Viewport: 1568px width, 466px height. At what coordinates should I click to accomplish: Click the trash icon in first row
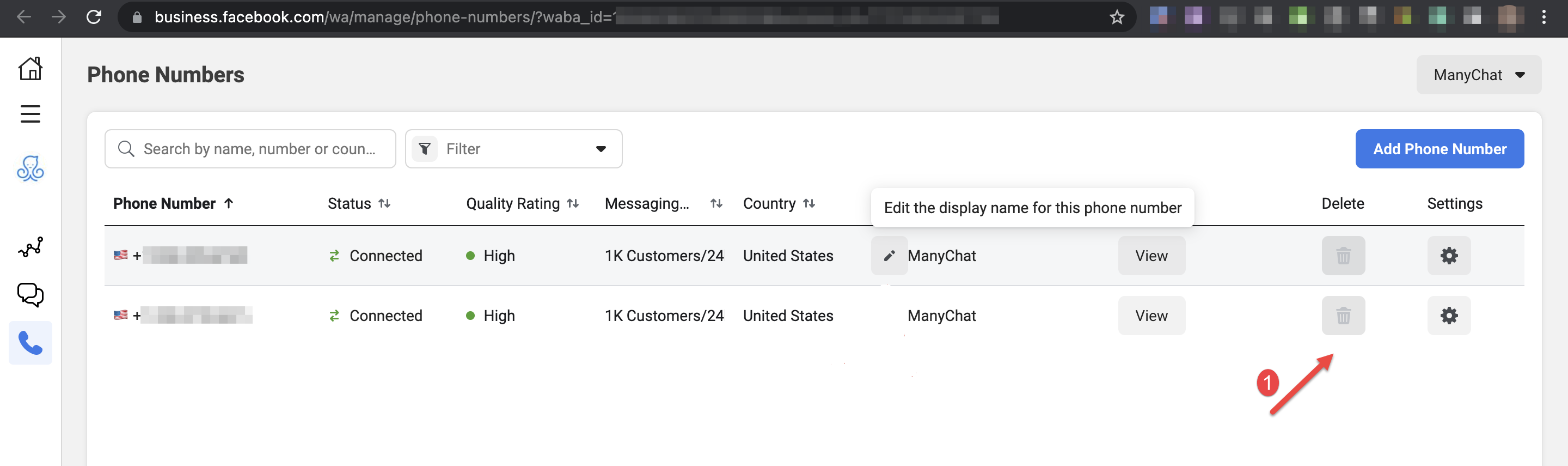1343,256
